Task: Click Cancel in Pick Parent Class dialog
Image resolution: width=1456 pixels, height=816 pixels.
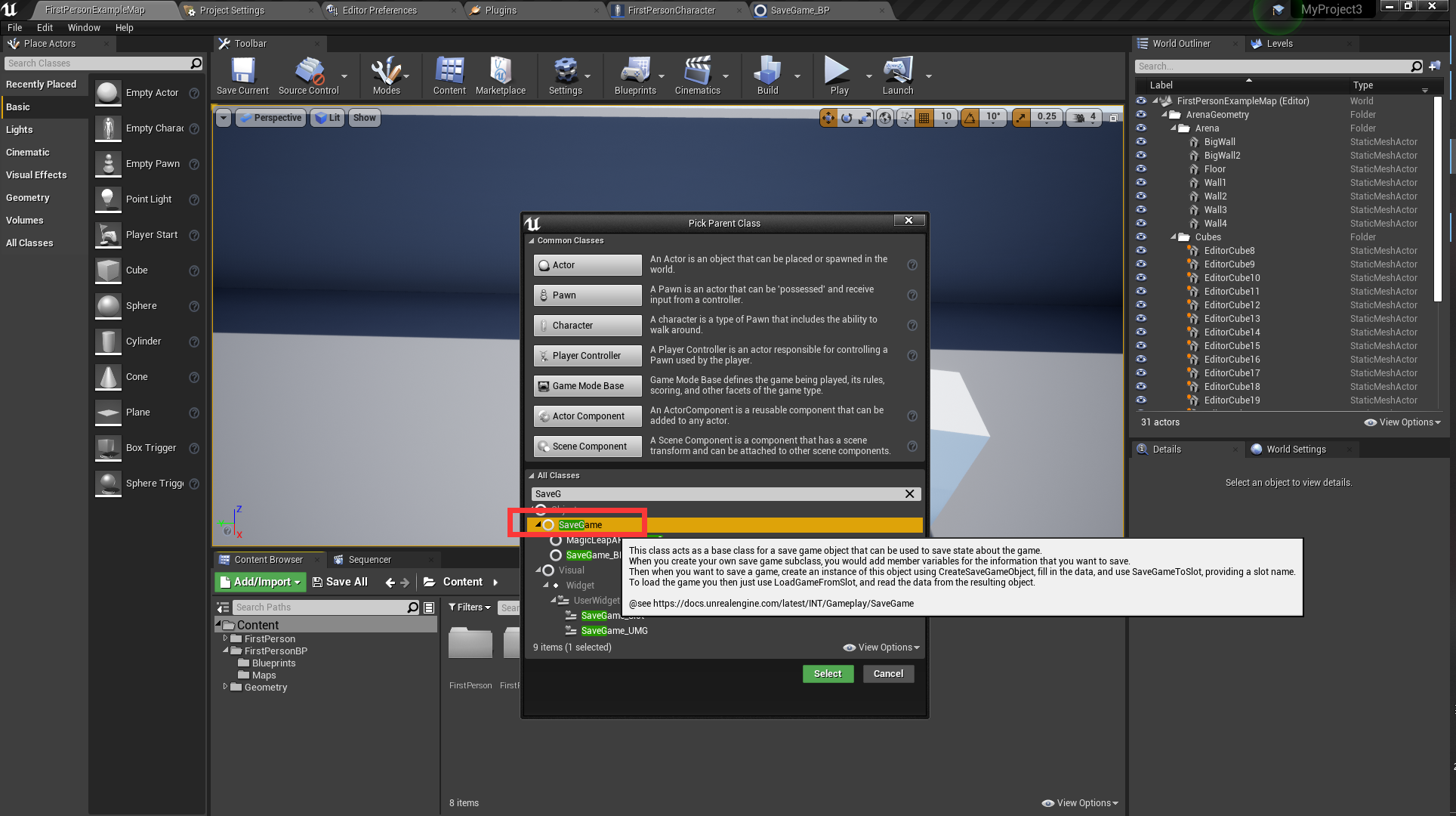Action: click(x=888, y=674)
